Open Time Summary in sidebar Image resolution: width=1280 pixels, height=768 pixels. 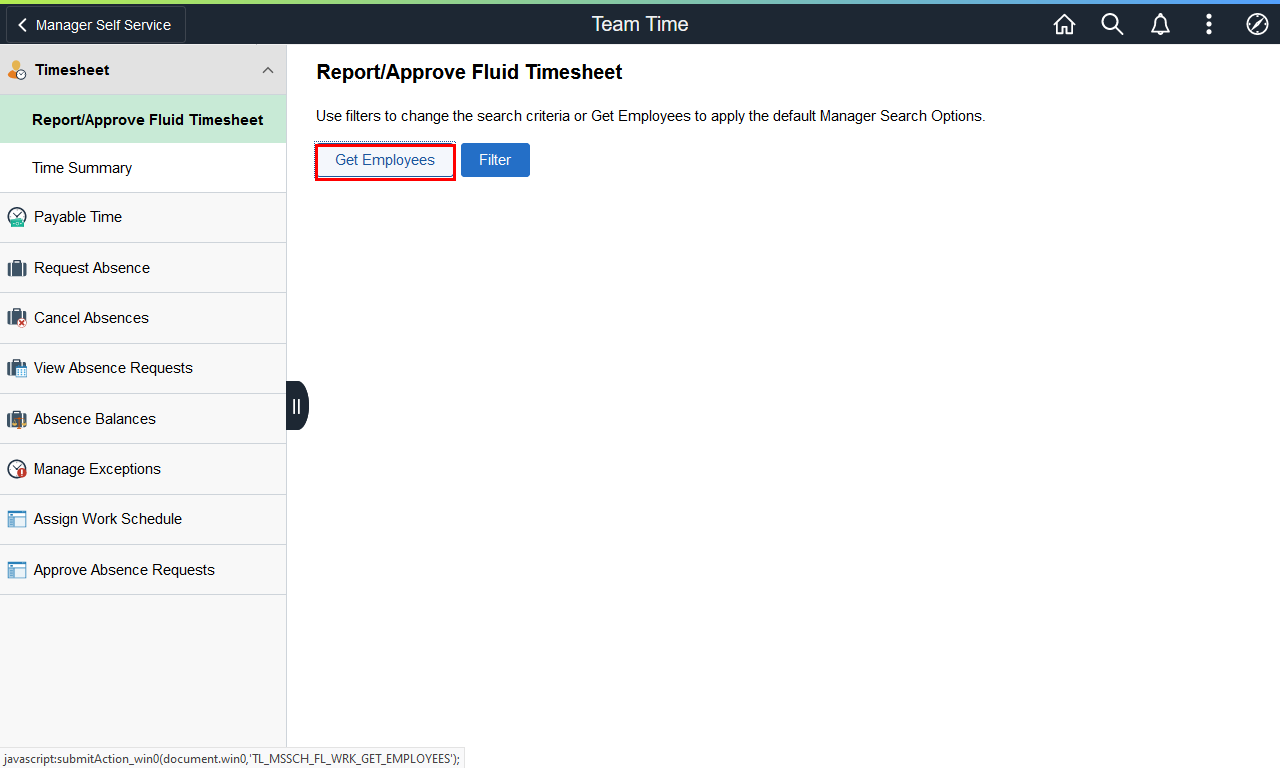click(143, 168)
